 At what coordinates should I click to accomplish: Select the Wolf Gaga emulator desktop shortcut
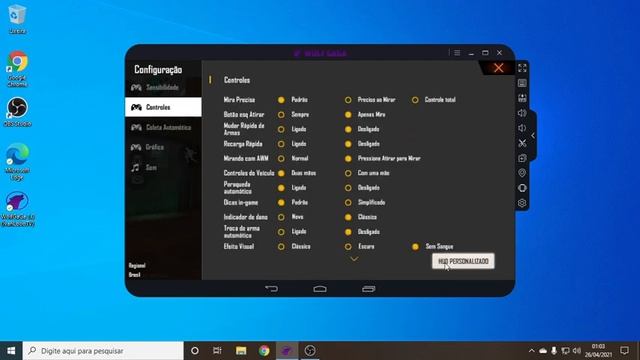17,209
